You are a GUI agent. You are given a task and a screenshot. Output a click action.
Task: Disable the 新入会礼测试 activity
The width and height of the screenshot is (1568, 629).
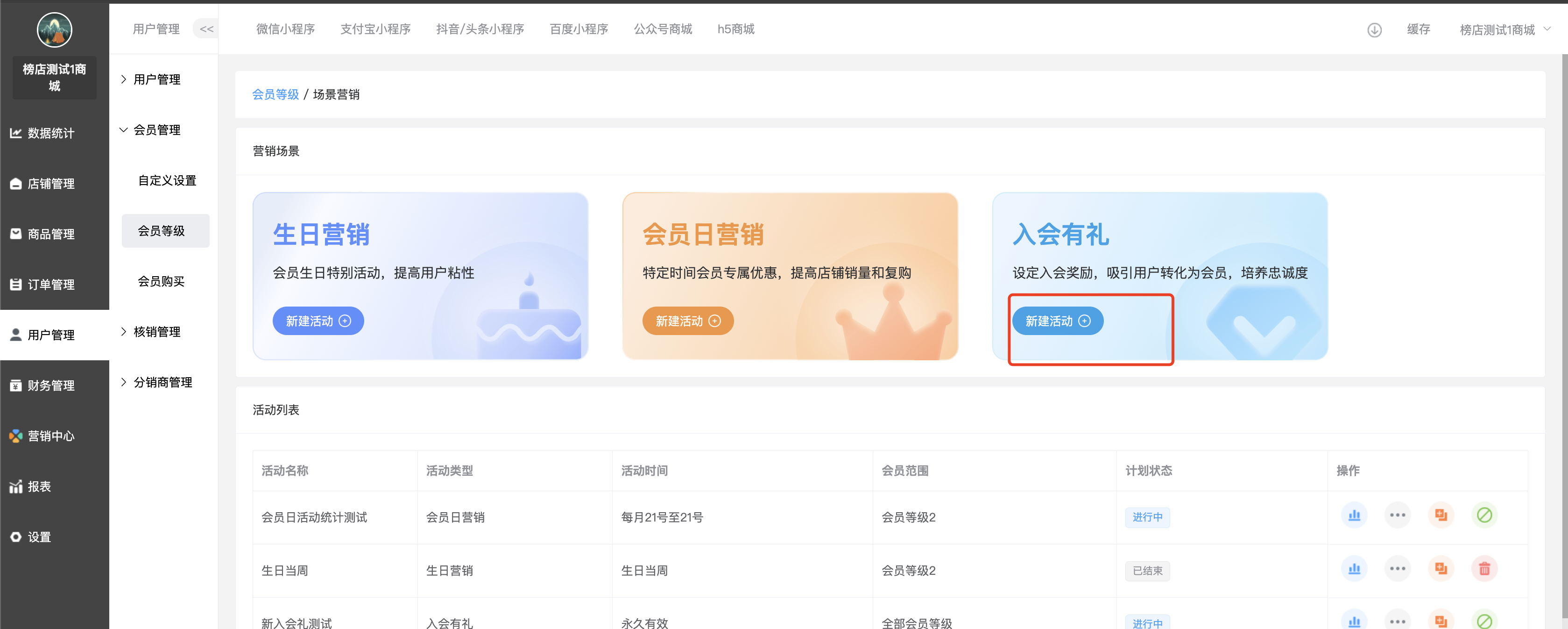click(x=1484, y=620)
